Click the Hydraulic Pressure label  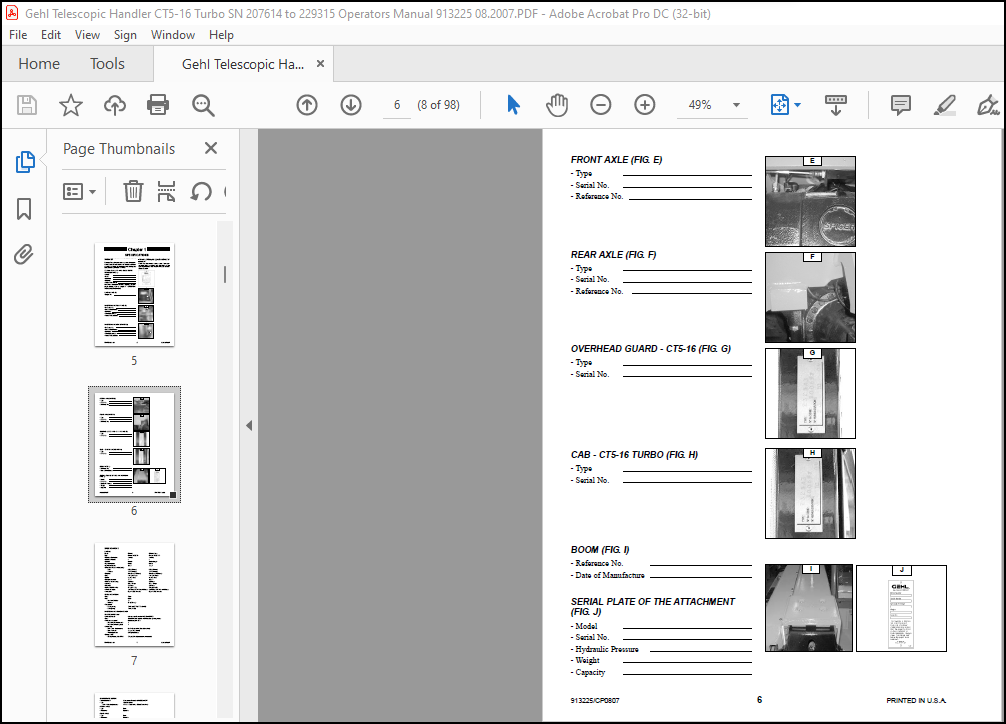[x=607, y=649]
